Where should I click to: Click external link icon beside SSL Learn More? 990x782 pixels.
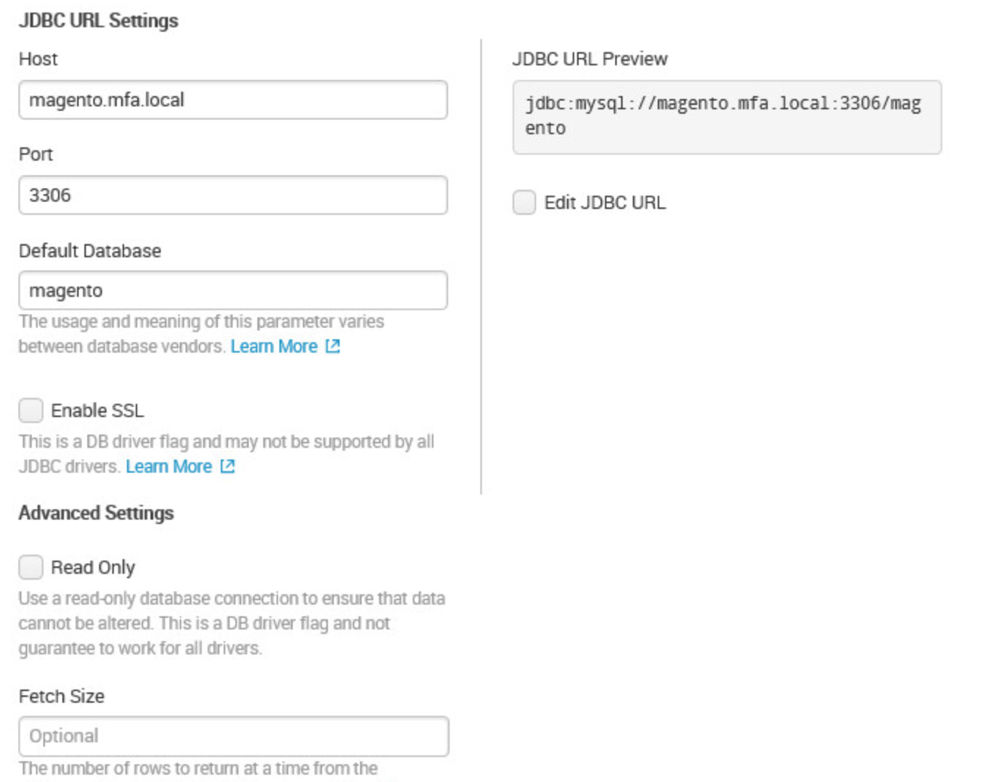click(227, 466)
